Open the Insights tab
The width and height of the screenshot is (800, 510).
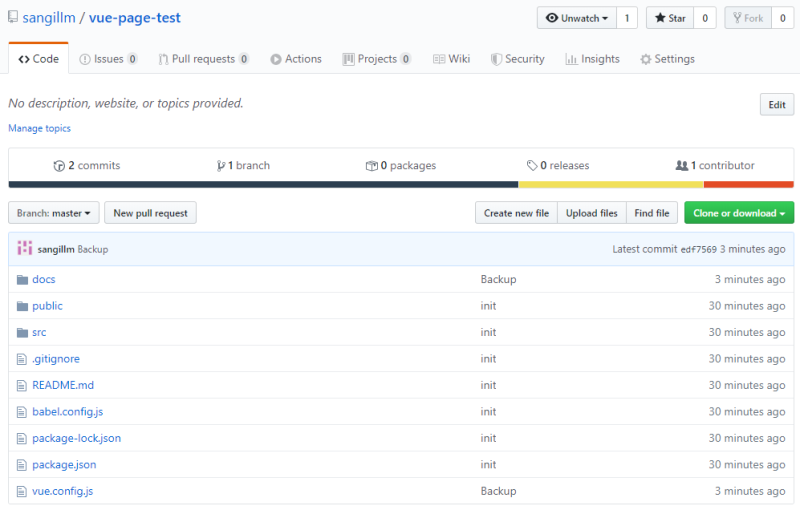[x=592, y=59]
